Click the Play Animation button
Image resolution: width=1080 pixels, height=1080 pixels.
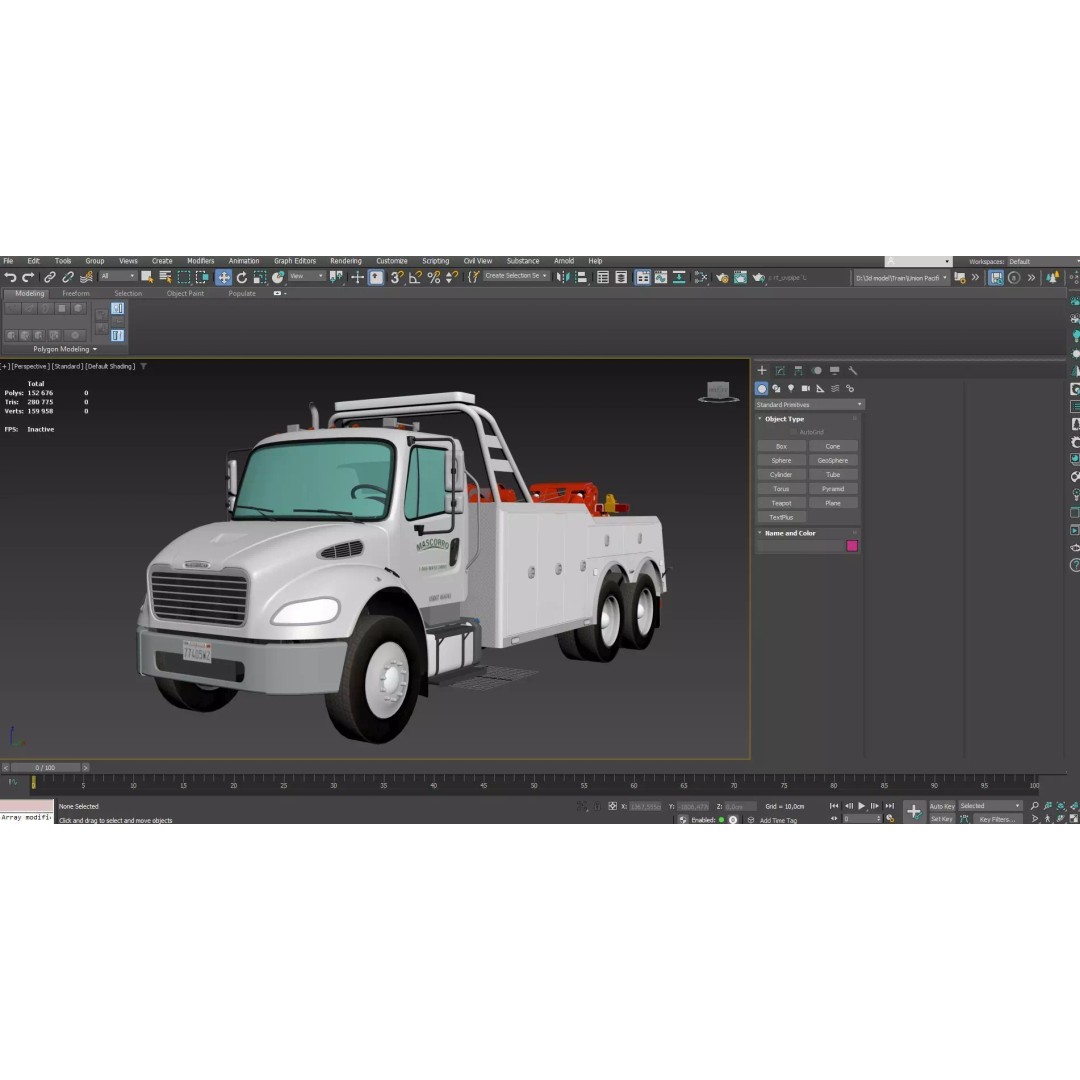point(862,806)
